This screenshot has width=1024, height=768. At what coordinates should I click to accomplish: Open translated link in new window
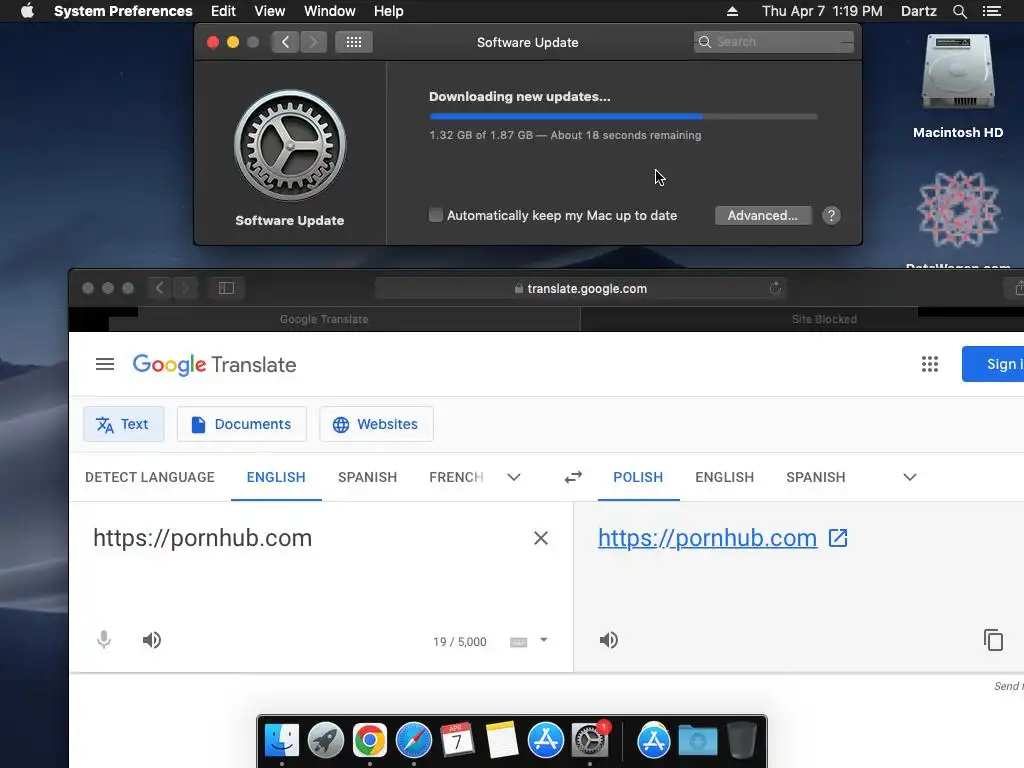(838, 538)
